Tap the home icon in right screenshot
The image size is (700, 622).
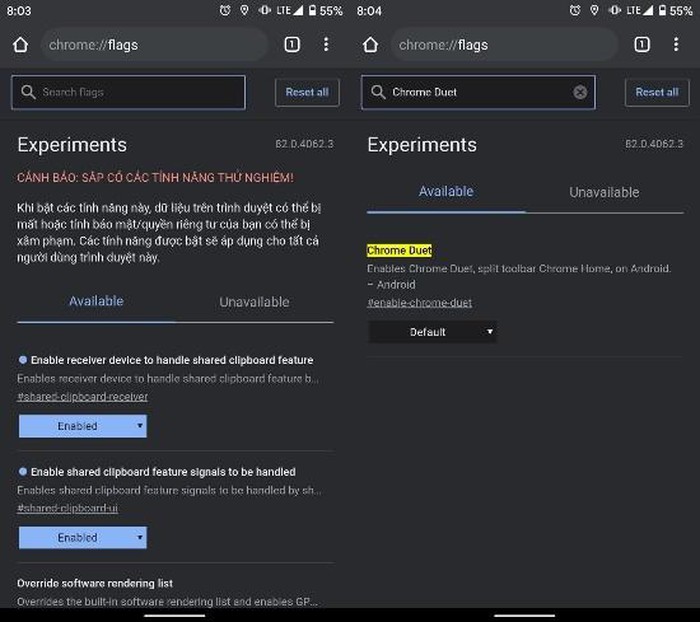click(x=371, y=45)
